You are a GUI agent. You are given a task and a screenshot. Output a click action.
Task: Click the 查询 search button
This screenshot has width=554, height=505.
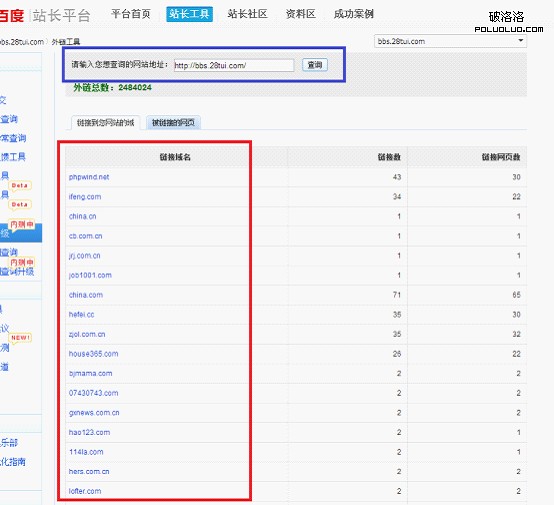(315, 65)
